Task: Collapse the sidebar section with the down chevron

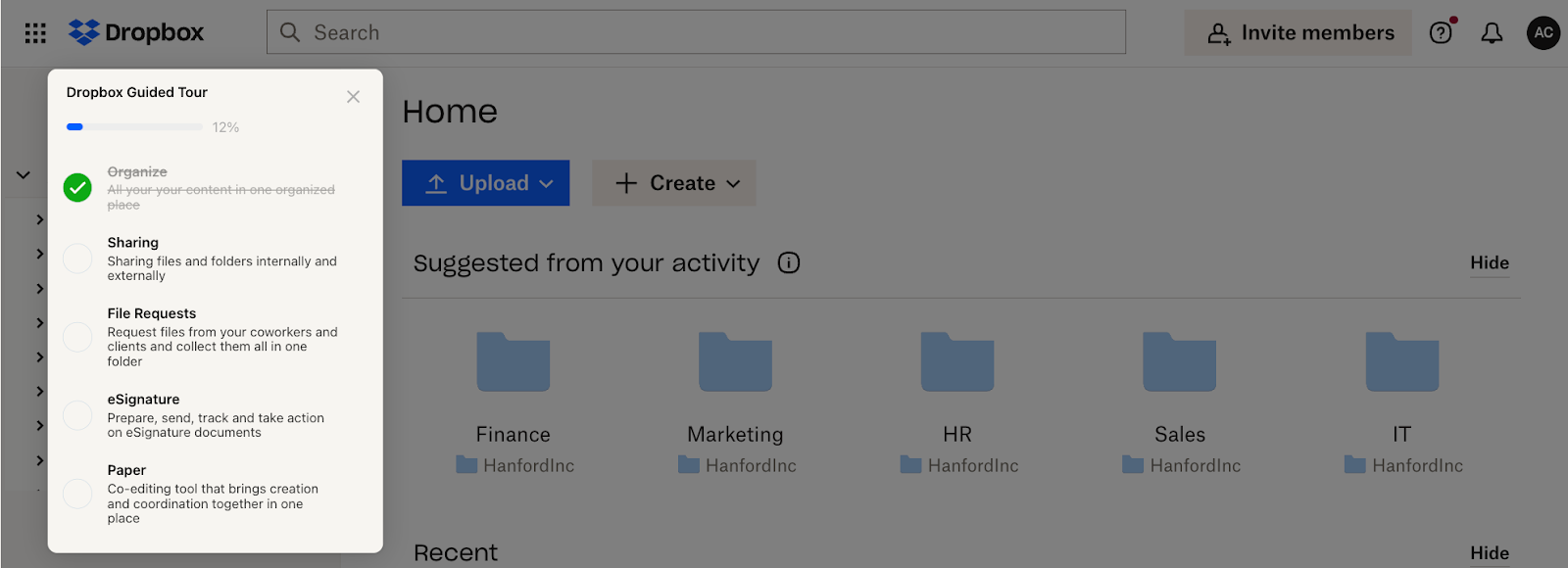Action: pyautogui.click(x=23, y=175)
